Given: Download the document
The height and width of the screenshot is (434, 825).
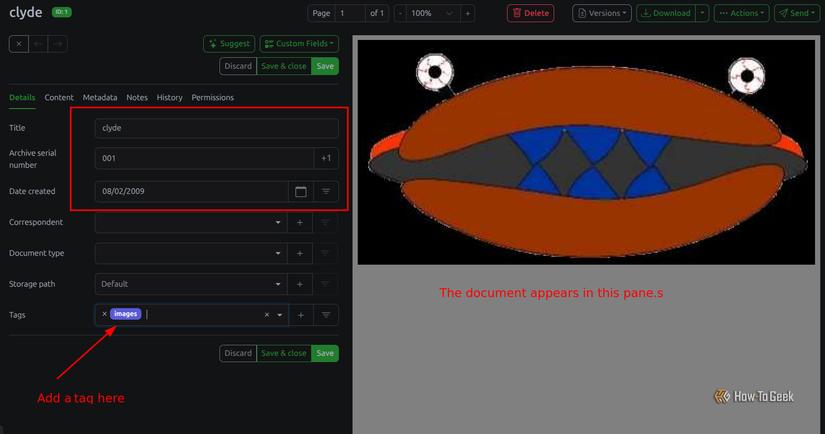Looking at the screenshot, I should click(x=666, y=13).
